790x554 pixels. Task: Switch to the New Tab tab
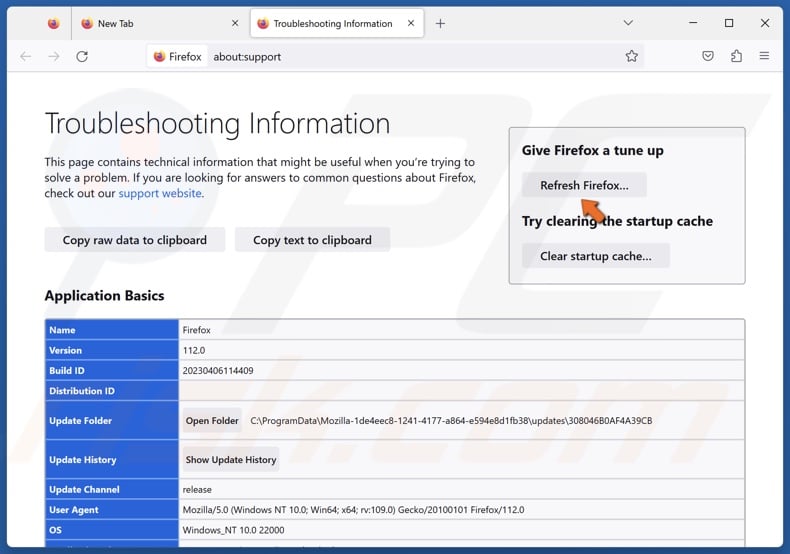pyautogui.click(x=159, y=23)
